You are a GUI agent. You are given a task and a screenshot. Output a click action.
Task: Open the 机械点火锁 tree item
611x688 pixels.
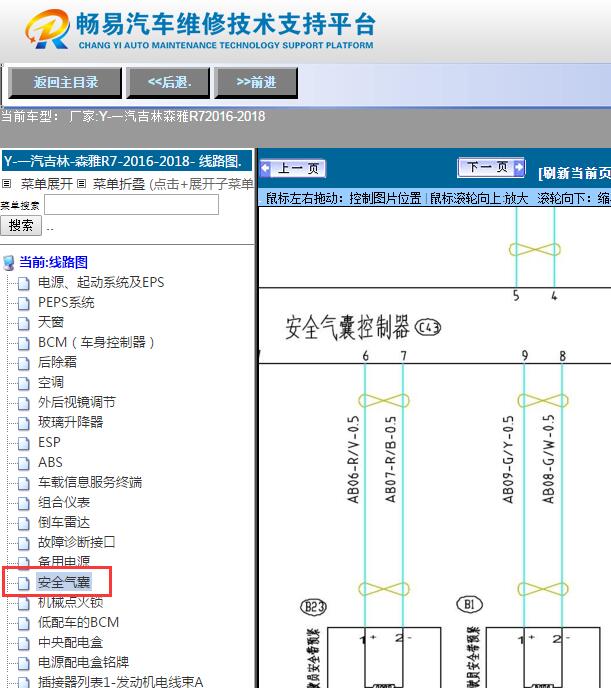(x=71, y=602)
